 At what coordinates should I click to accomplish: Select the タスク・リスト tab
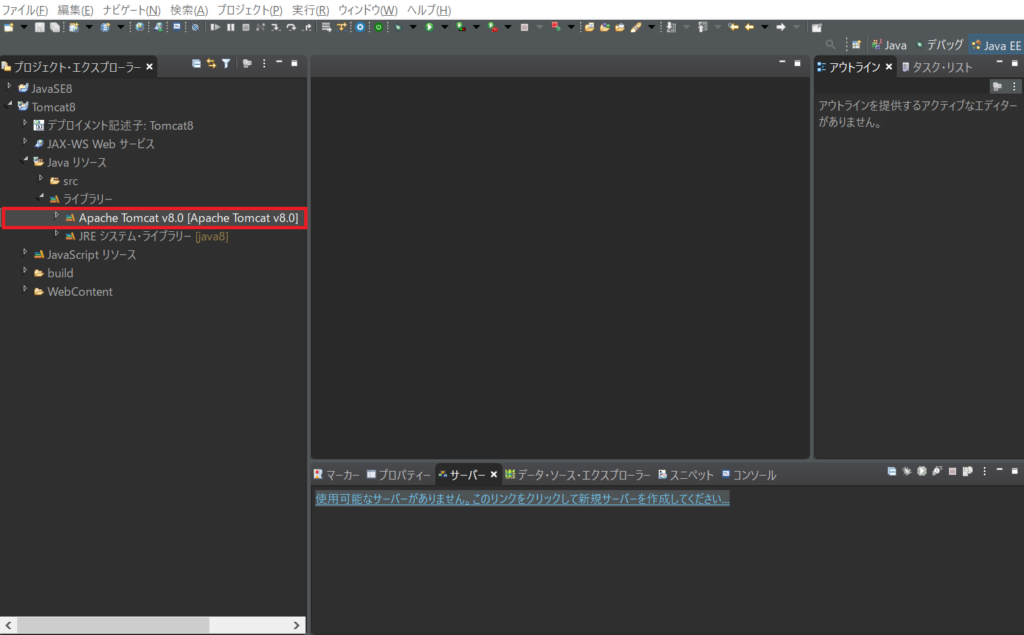pyautogui.click(x=938, y=67)
